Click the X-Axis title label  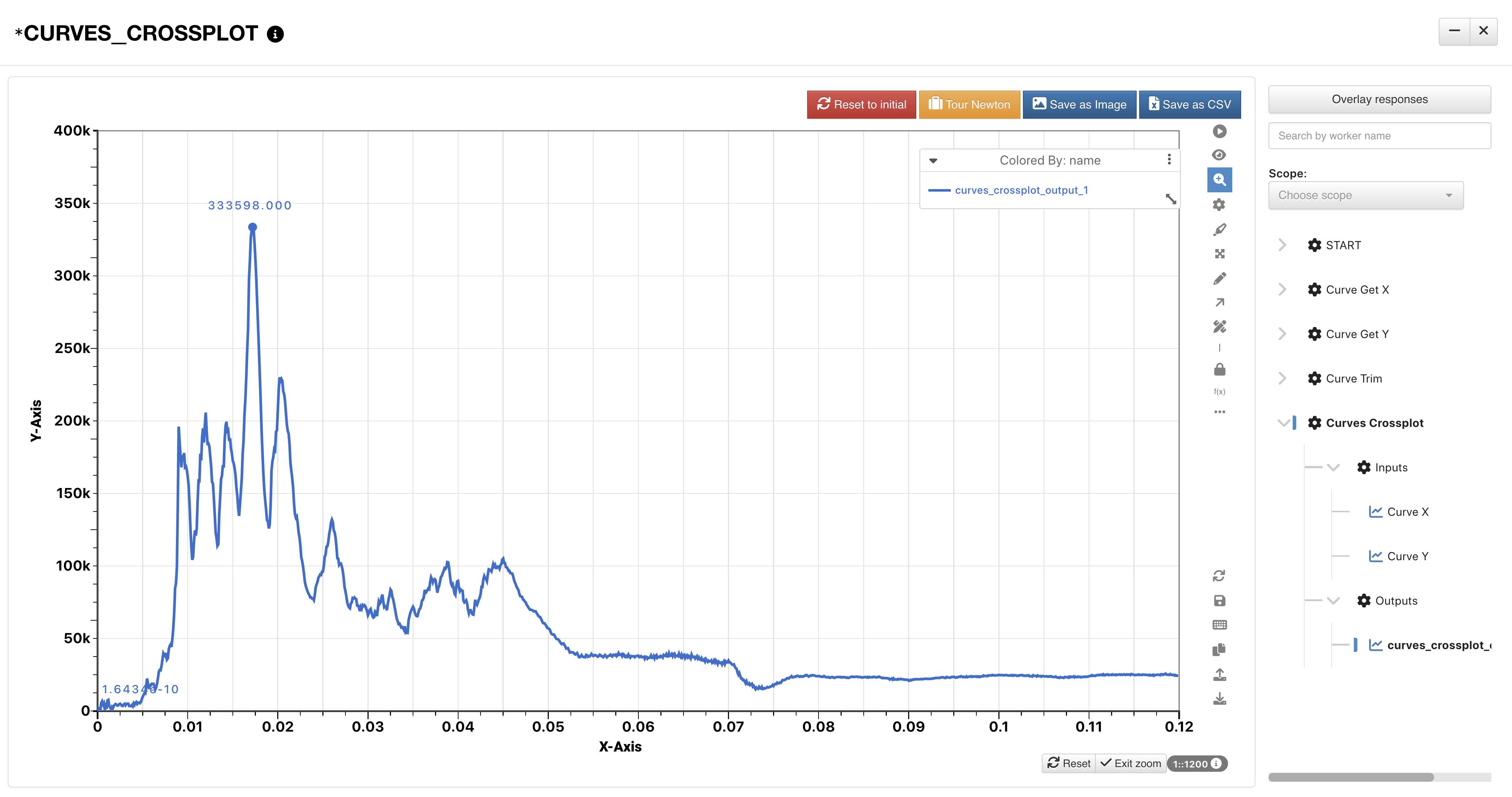pos(620,747)
